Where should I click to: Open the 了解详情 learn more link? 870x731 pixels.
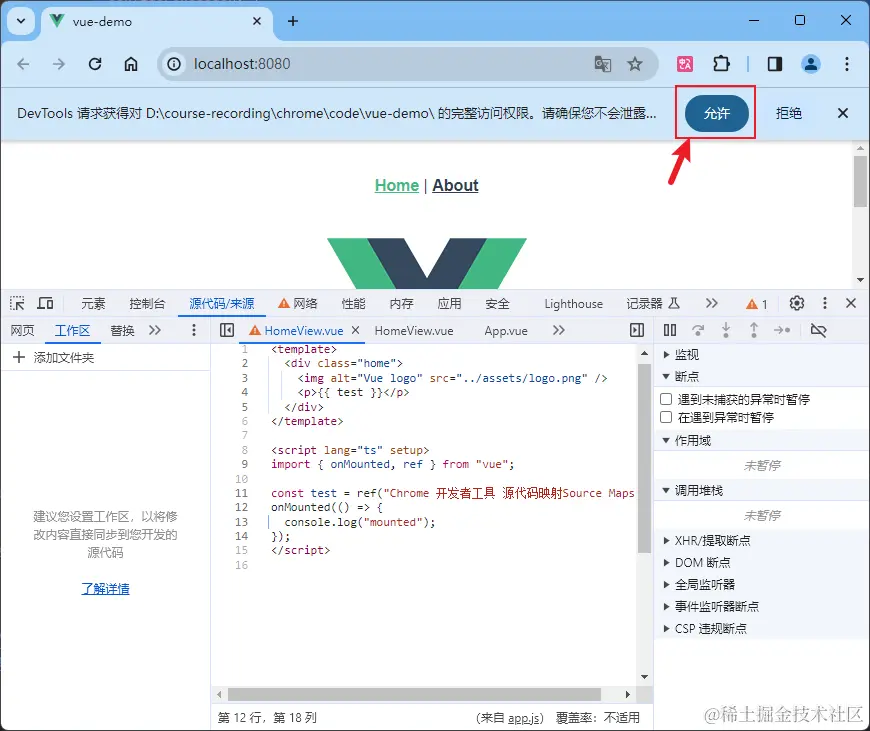(105, 588)
